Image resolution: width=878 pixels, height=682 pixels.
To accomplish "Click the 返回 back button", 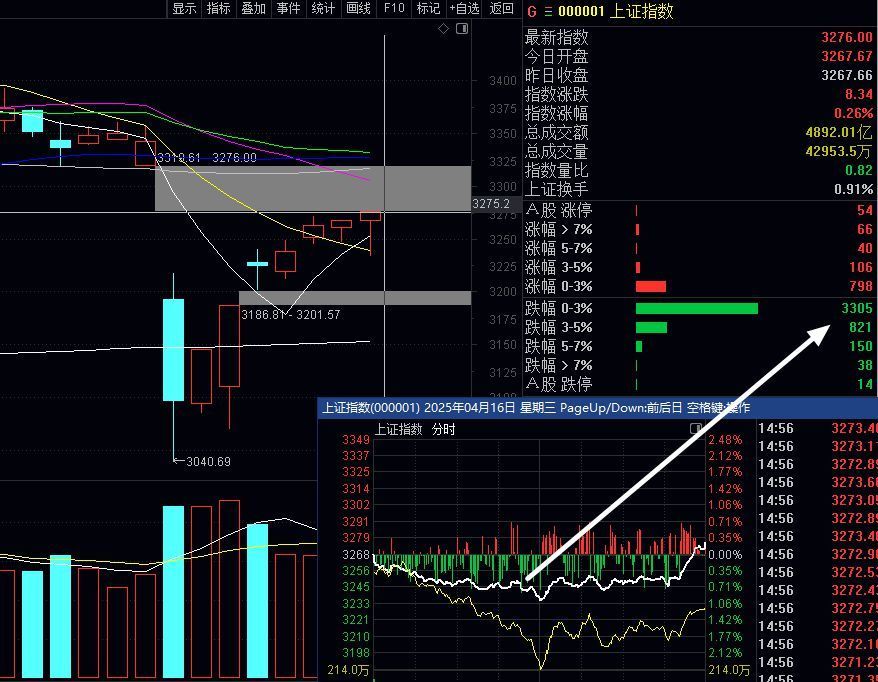I will click(501, 9).
